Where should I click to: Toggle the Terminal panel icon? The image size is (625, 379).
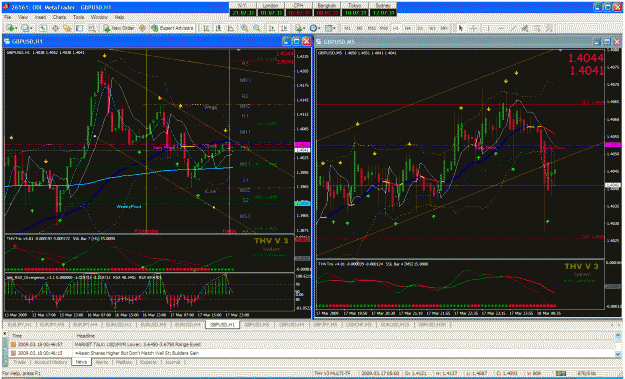(79, 28)
